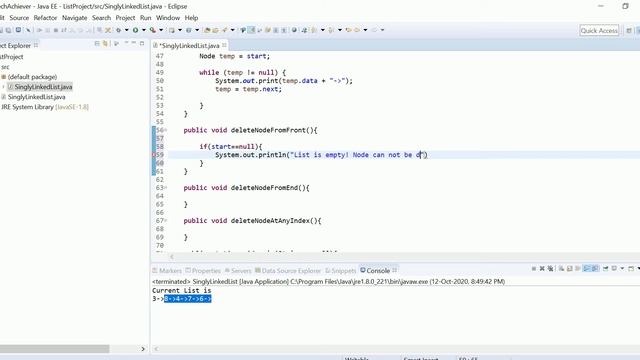This screenshot has width=640, height=360.
Task: Switch to the Data Source Explorer tab
Action: [288, 271]
